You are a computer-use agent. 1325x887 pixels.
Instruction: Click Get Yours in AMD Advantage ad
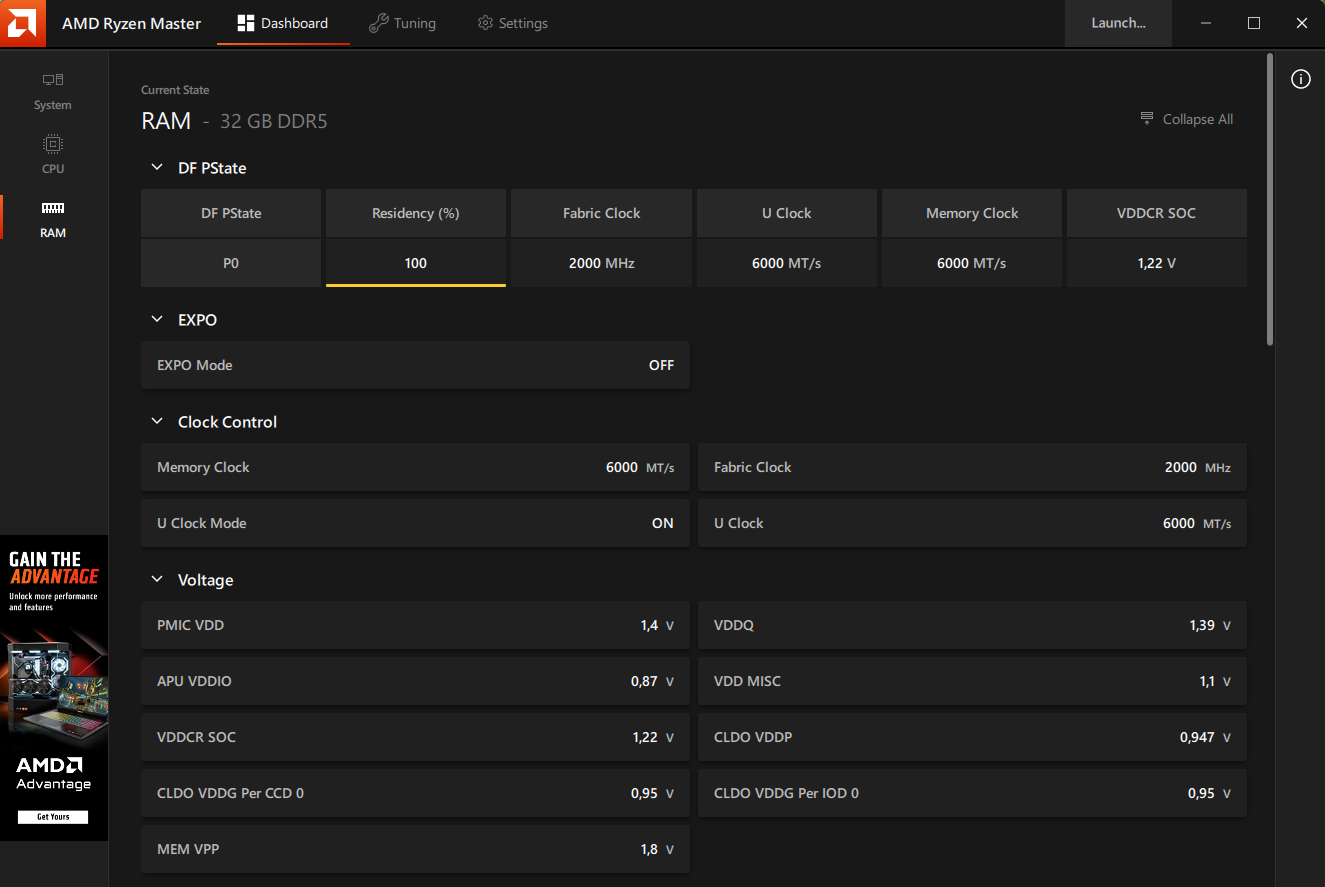(x=53, y=817)
